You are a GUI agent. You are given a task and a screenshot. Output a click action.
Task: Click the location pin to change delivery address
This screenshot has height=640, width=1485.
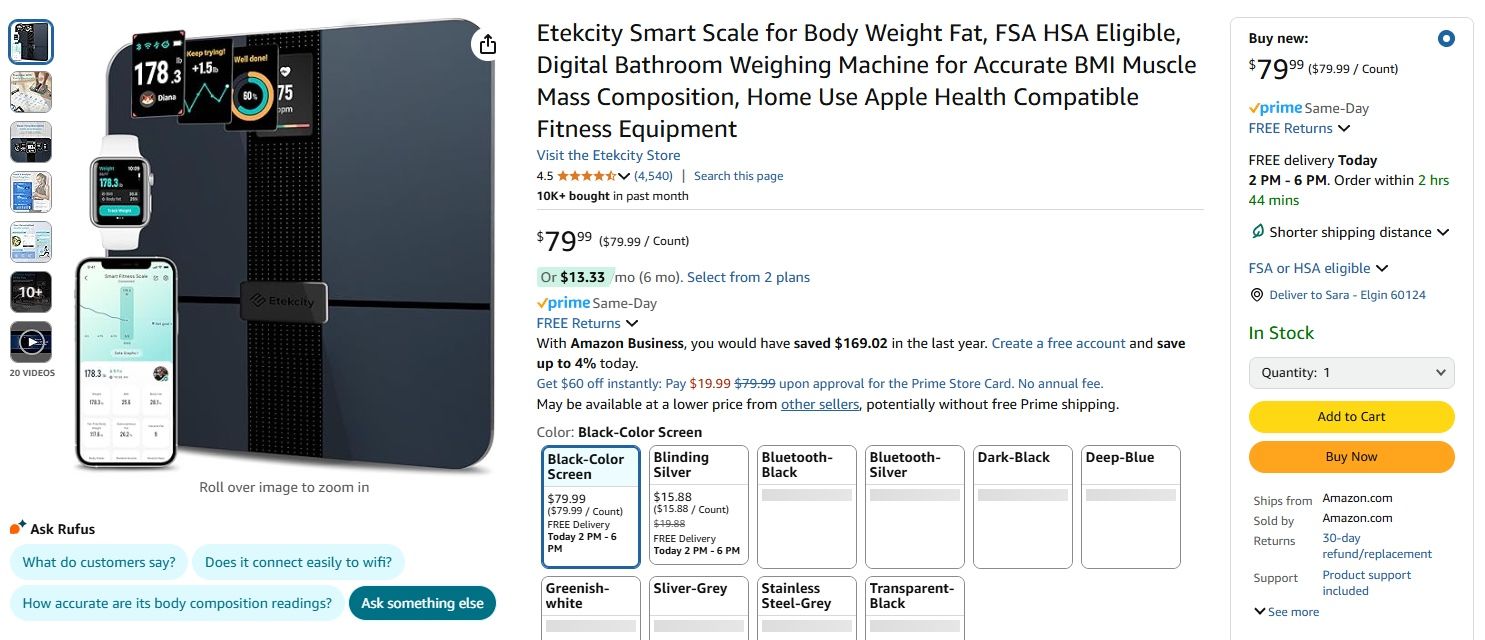(x=1257, y=294)
